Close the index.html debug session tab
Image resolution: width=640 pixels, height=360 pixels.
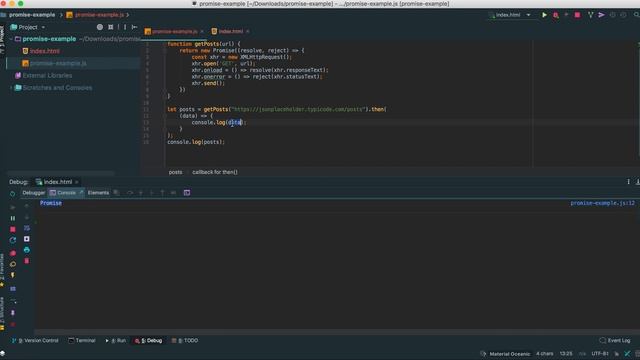[77, 182]
